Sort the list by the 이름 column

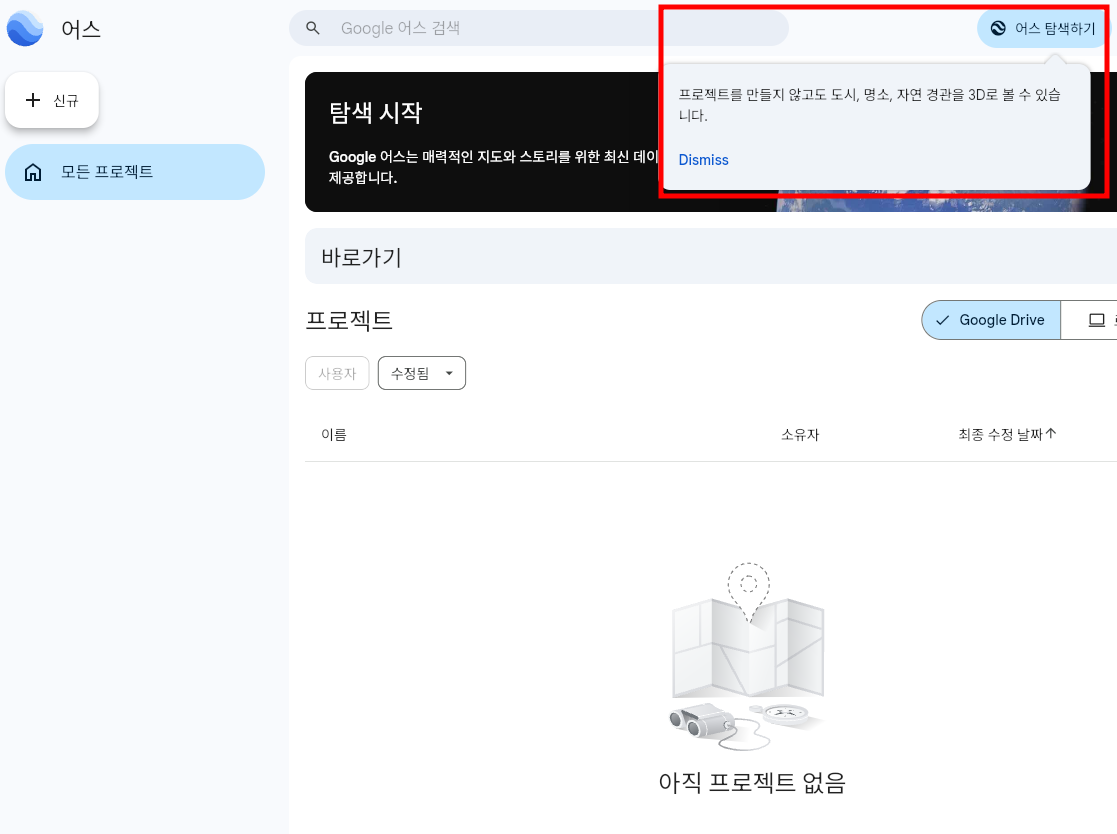[335, 434]
